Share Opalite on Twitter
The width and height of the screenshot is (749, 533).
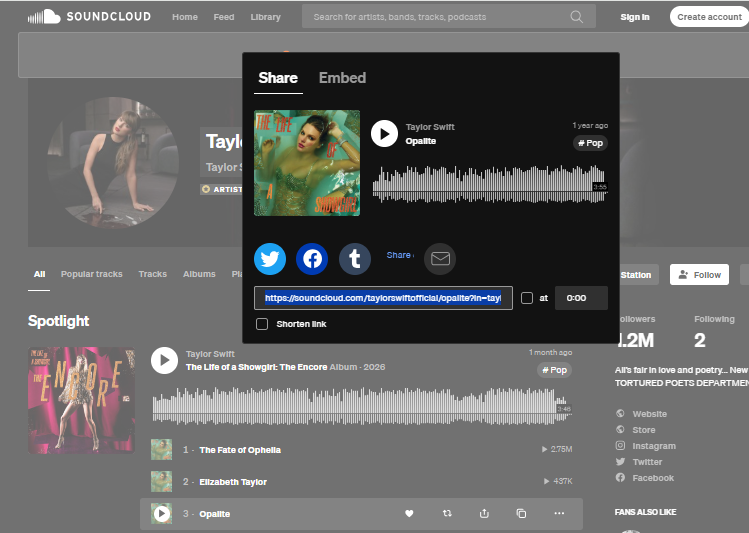point(270,259)
